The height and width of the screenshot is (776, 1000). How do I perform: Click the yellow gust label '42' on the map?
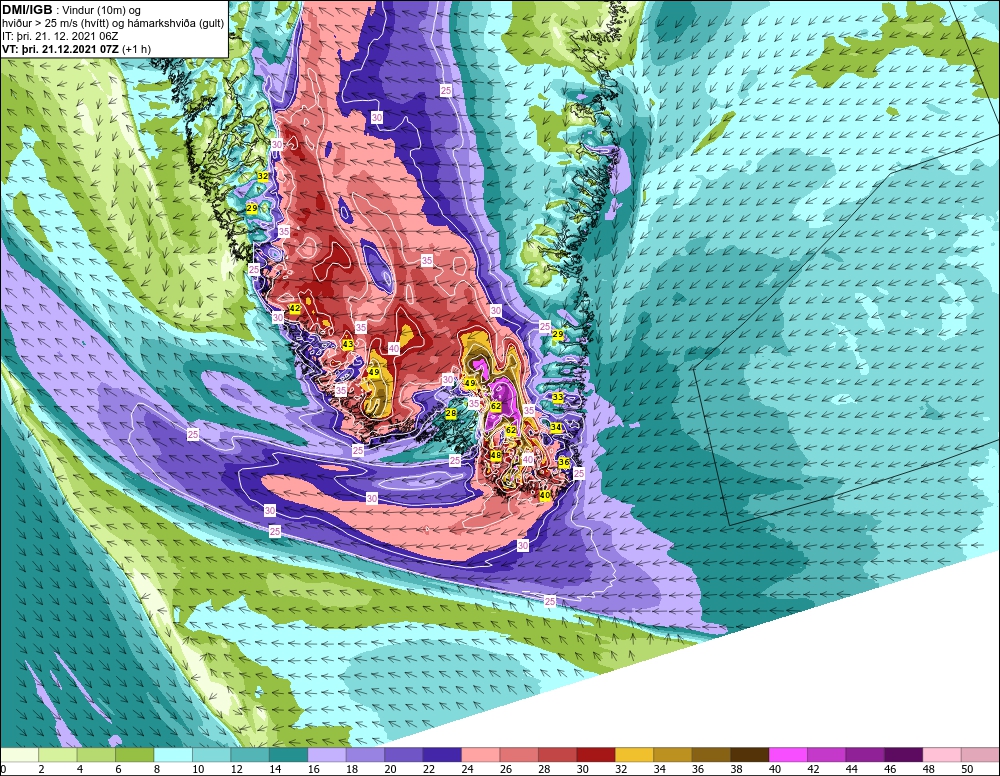(295, 309)
